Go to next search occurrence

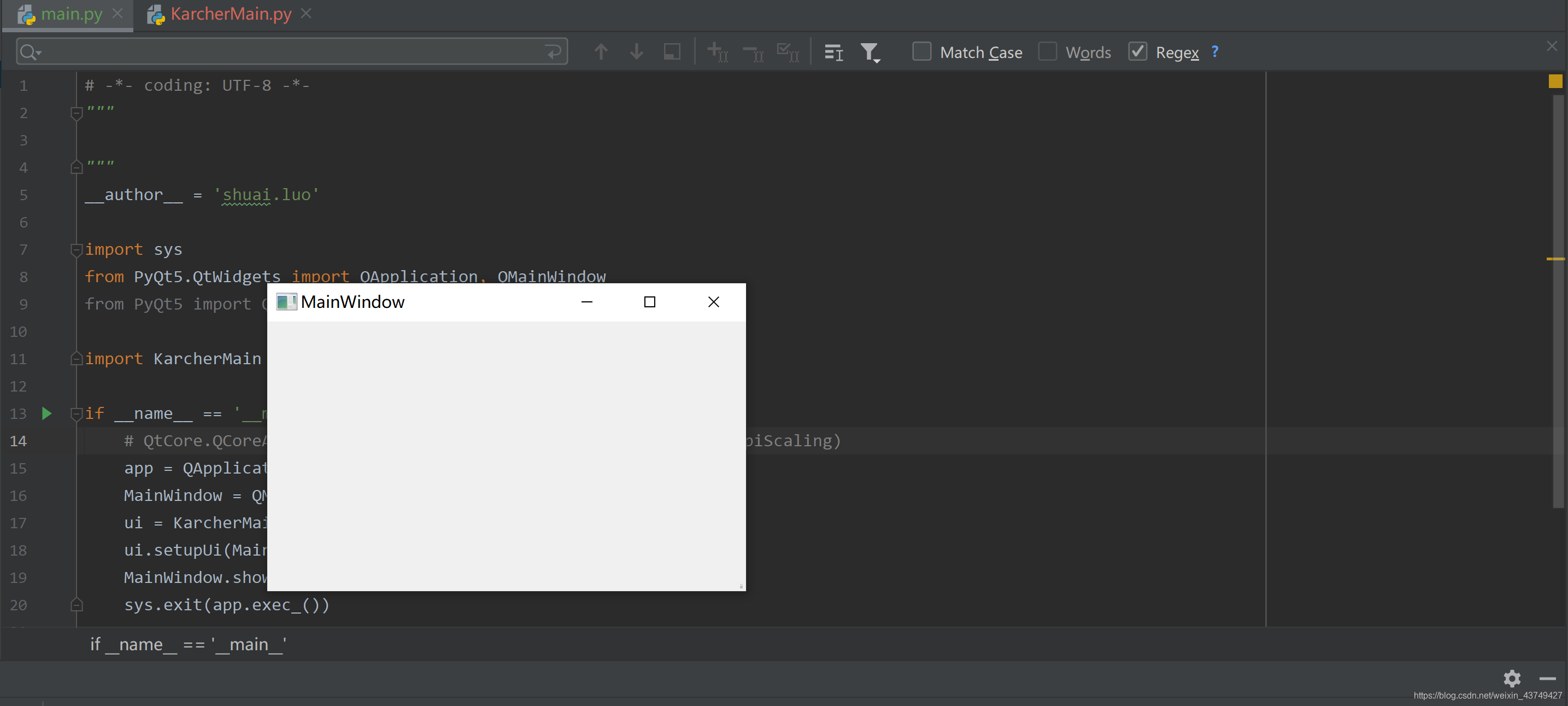[x=636, y=52]
